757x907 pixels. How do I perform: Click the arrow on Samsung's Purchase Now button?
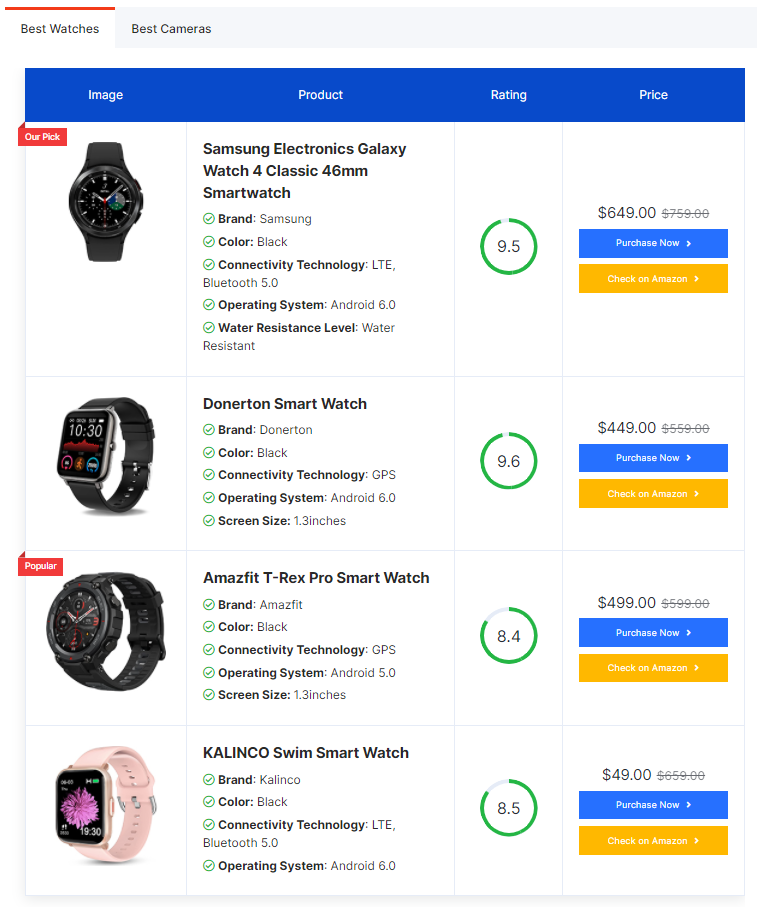pos(689,244)
